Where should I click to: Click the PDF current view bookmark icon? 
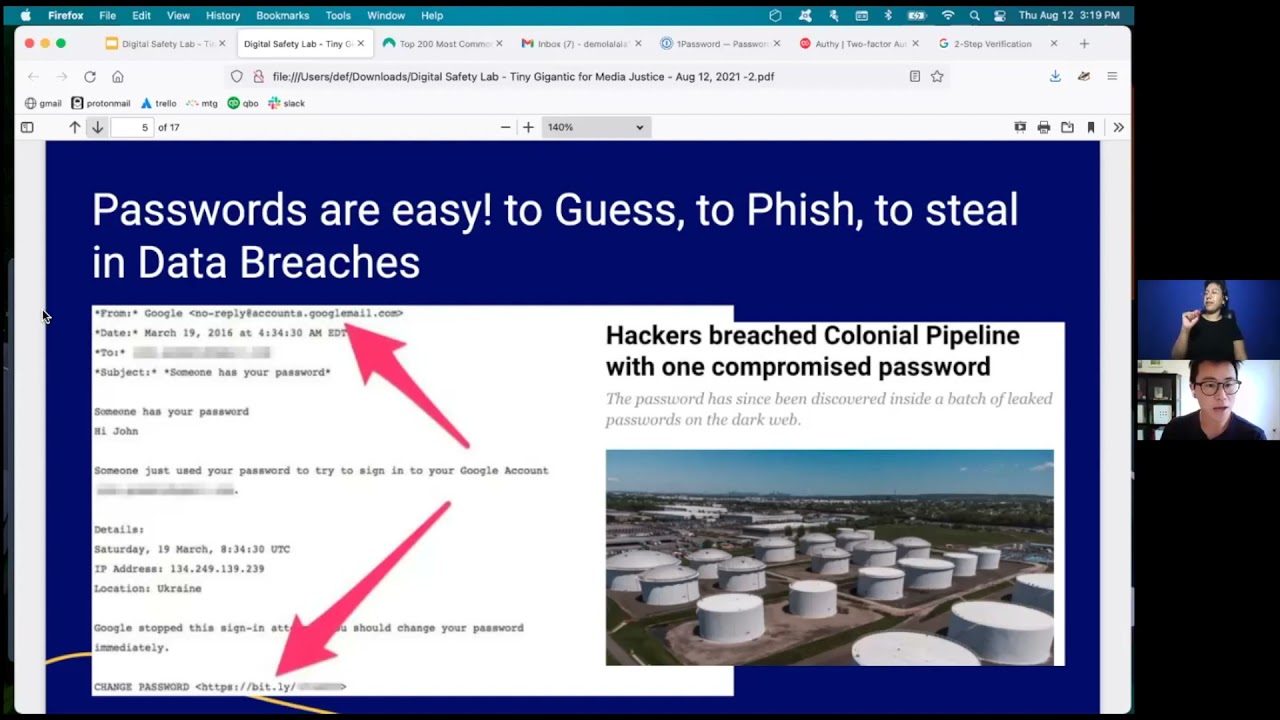point(1091,127)
